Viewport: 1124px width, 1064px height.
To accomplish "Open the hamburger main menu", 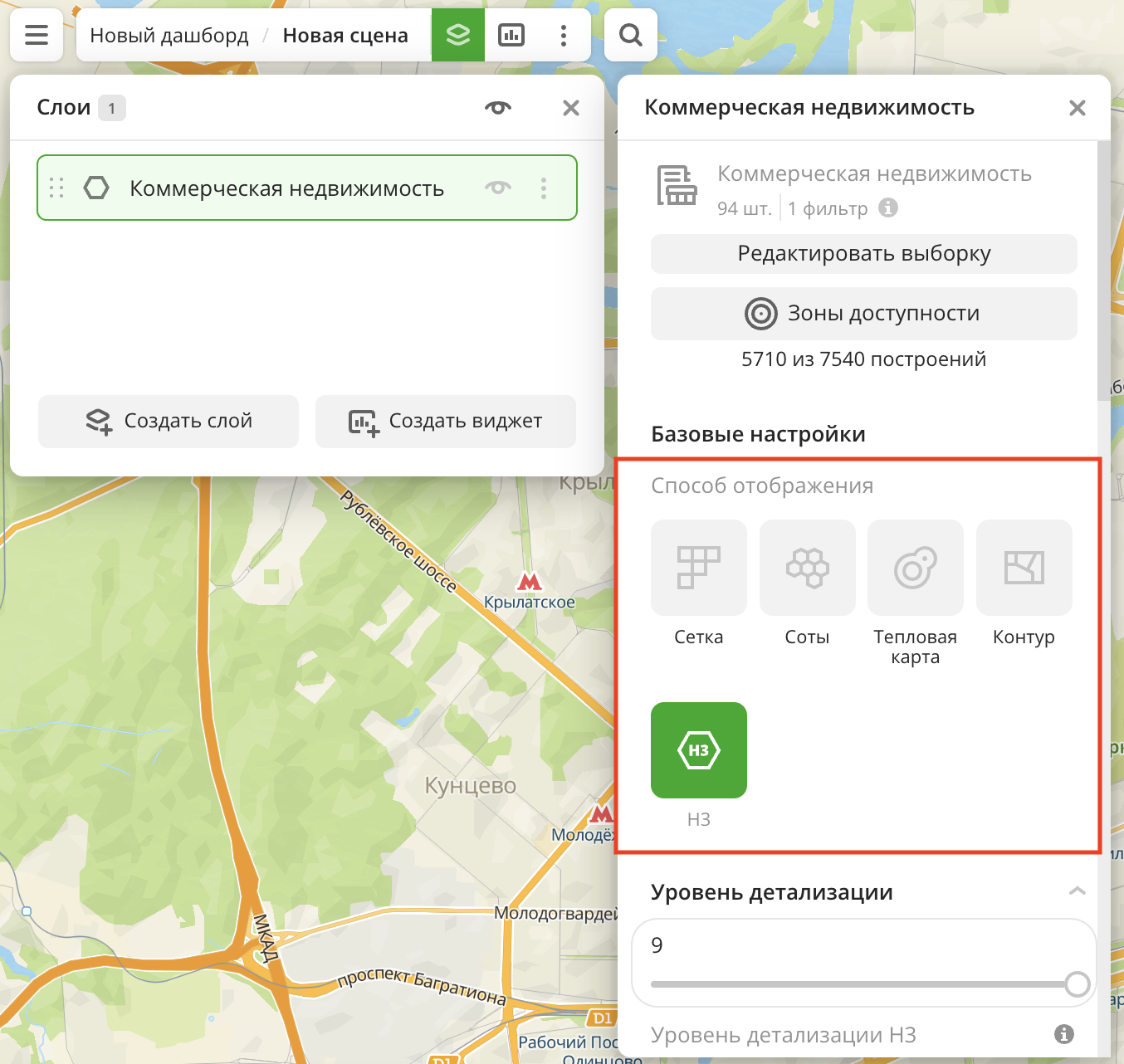I will click(37, 35).
